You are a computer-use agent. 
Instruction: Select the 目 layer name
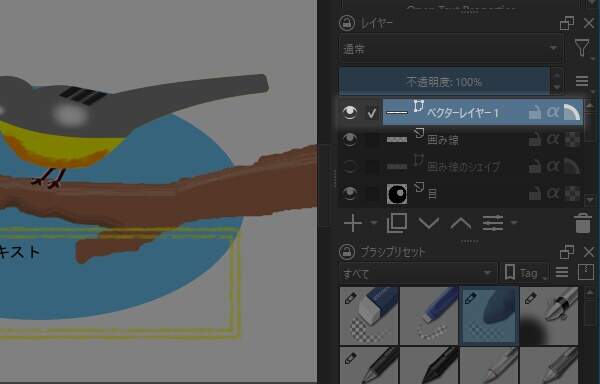coord(432,194)
